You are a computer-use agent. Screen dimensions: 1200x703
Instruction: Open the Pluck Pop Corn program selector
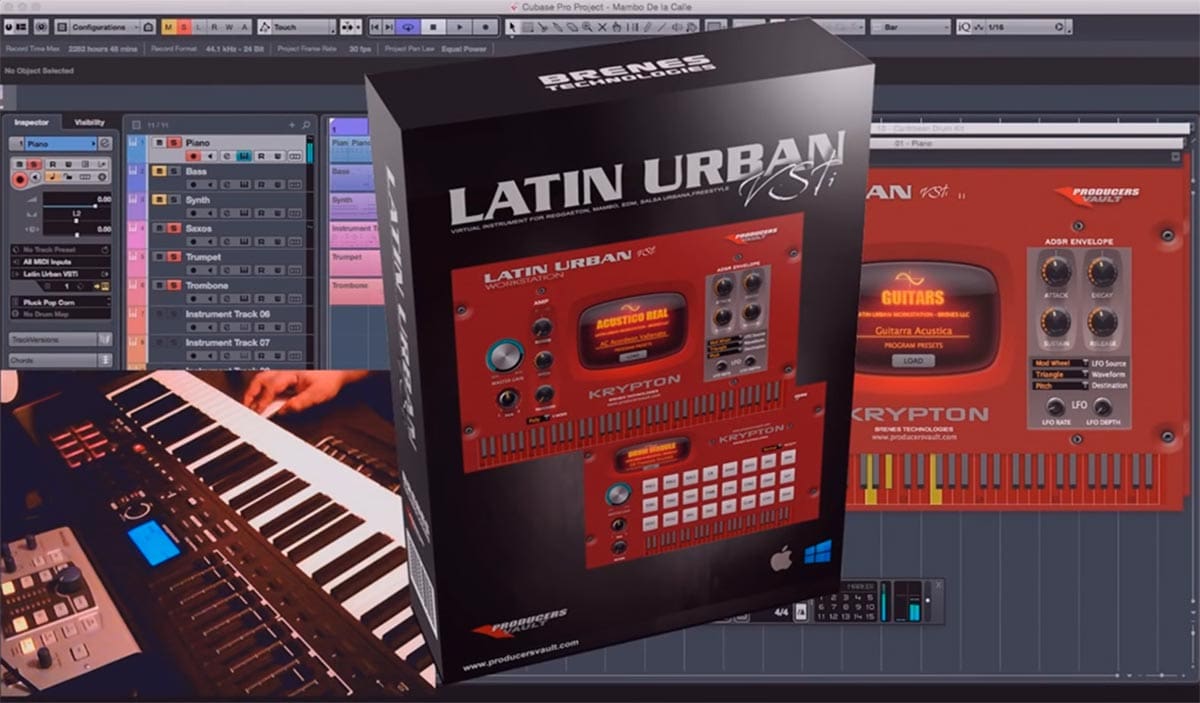click(x=60, y=300)
